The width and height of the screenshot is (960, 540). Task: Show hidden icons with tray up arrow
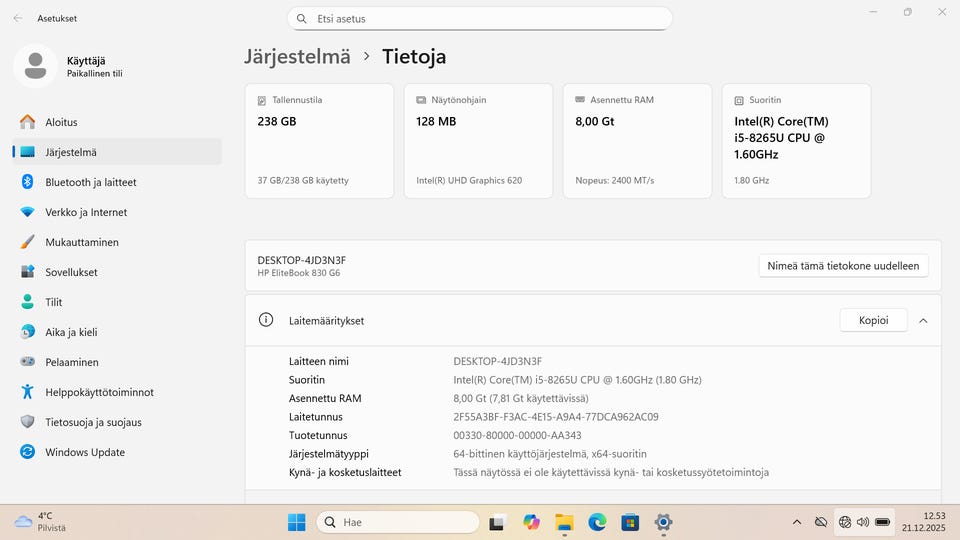797,522
